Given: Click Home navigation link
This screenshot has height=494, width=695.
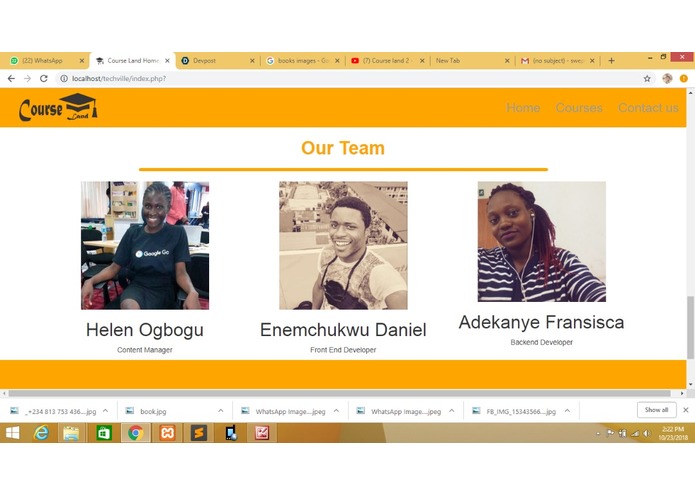Looking at the screenshot, I should click(523, 108).
